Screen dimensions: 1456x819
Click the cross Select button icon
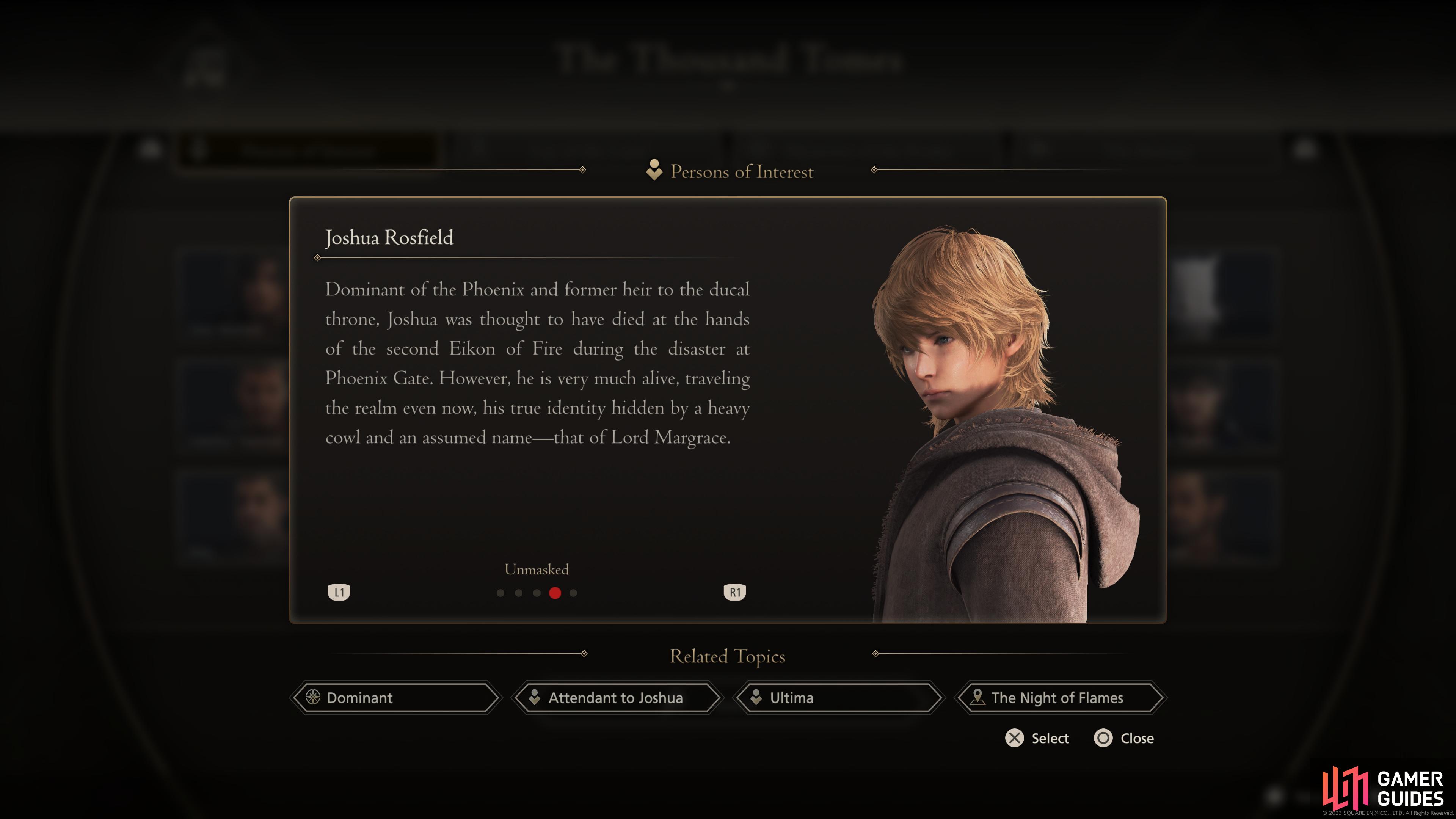click(1014, 738)
